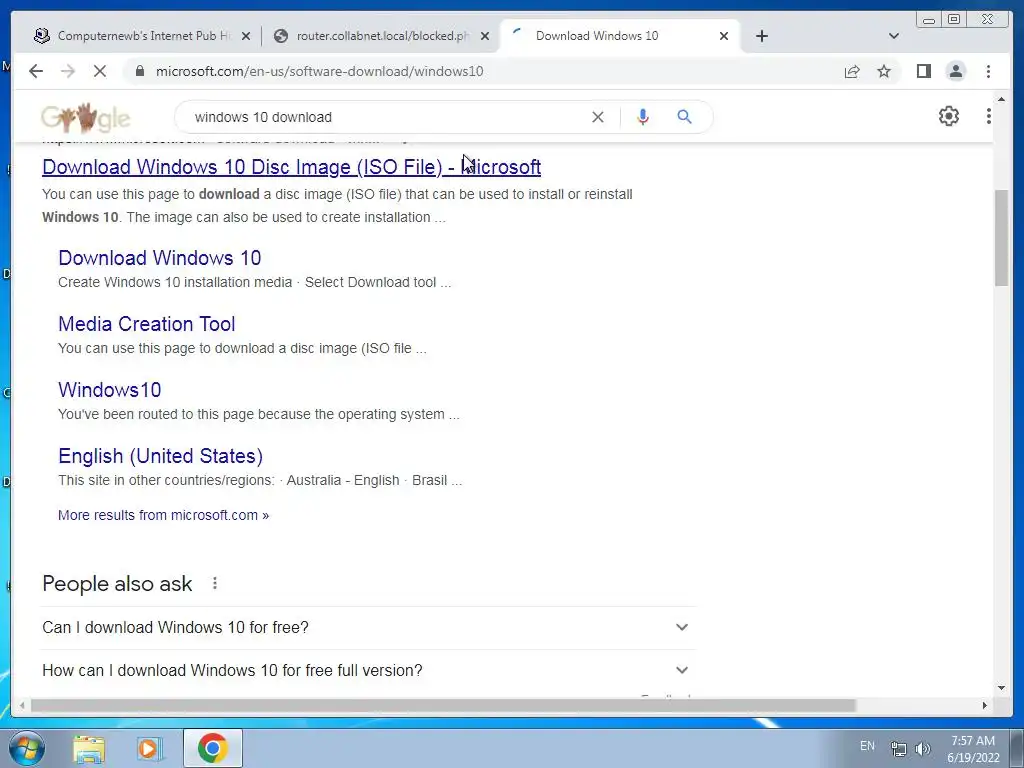Open Download Windows 10 Disc Image link
The width and height of the screenshot is (1024, 768).
pyautogui.click(x=291, y=167)
